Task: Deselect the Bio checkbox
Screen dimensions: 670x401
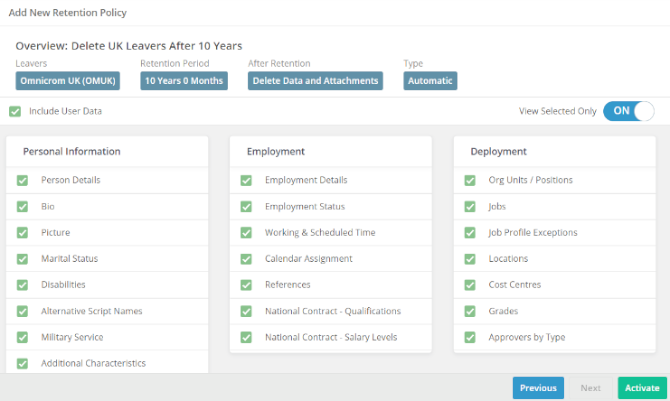Action: click(22, 207)
